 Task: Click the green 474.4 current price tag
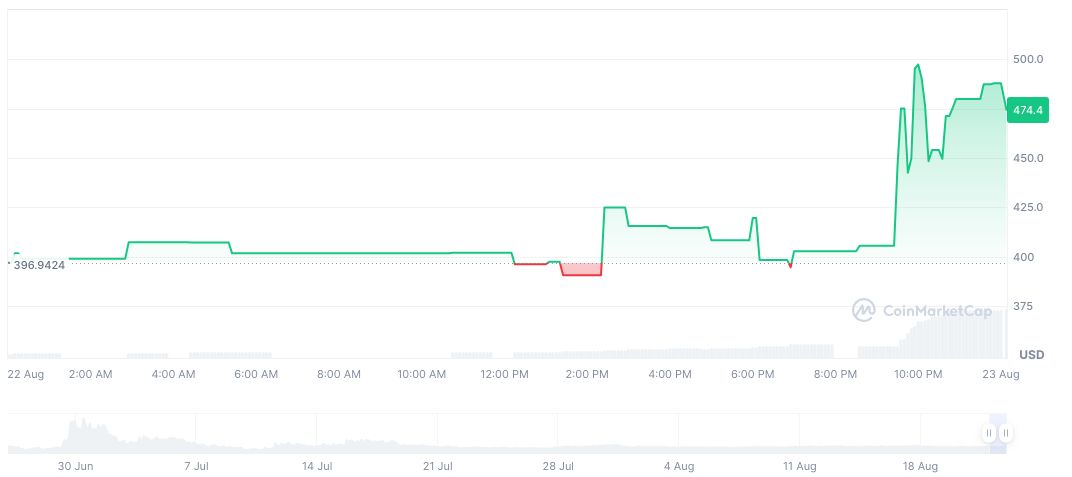pos(1028,110)
